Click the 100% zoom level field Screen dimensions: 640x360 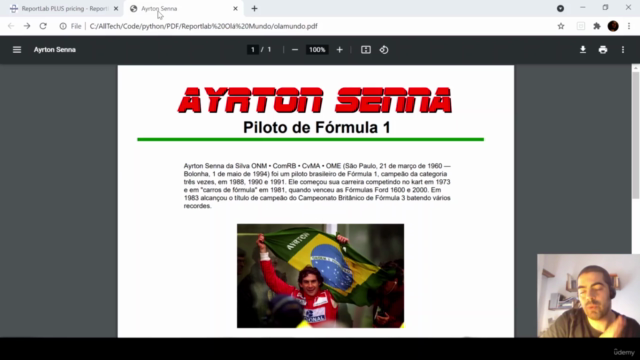pos(317,50)
